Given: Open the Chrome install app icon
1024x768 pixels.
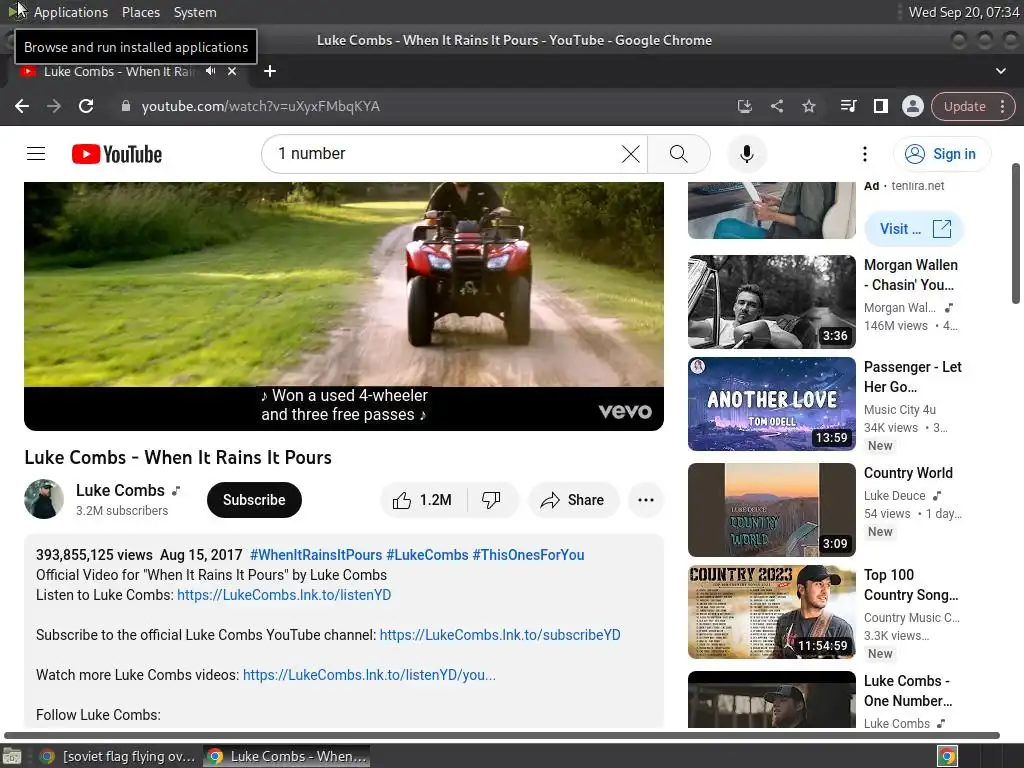Looking at the screenshot, I should (x=744, y=106).
